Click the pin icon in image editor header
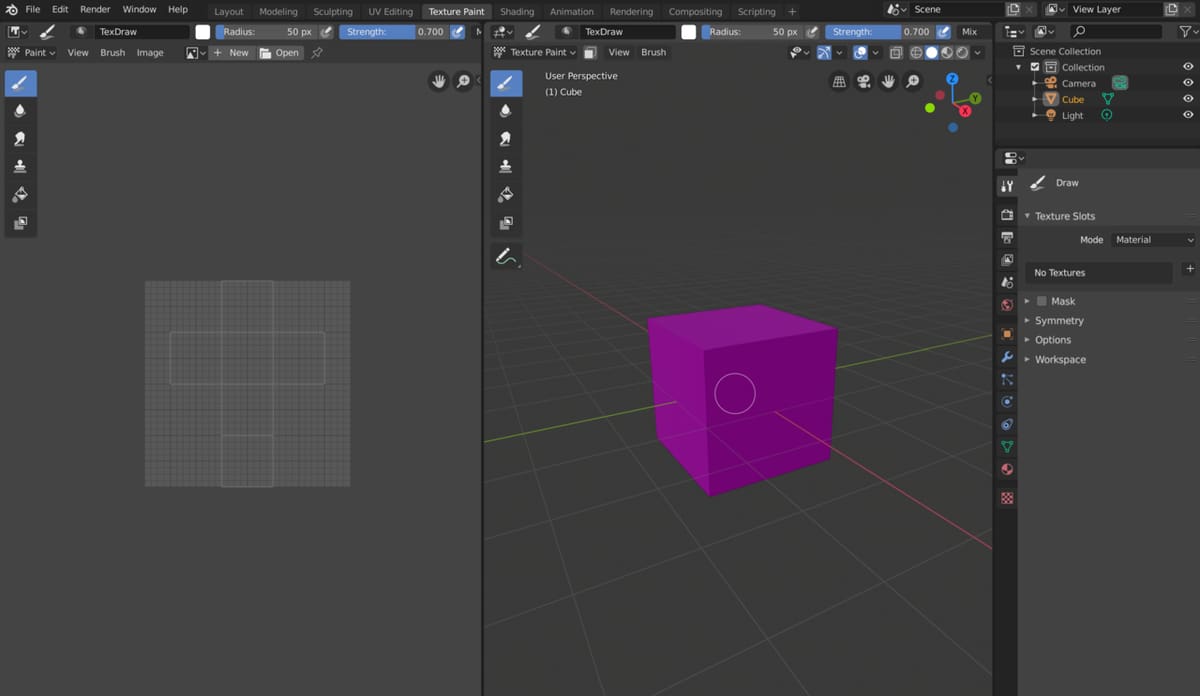Screen dimensions: 1200x696 tap(317, 52)
